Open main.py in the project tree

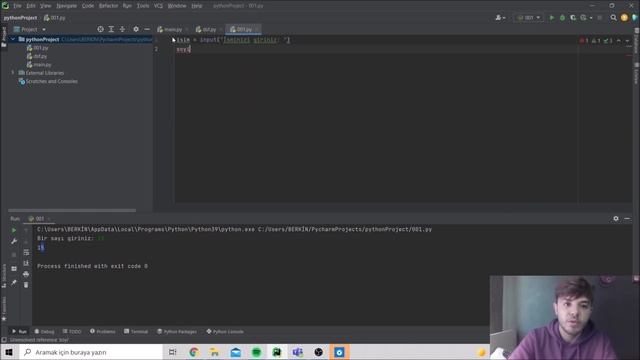point(42,64)
